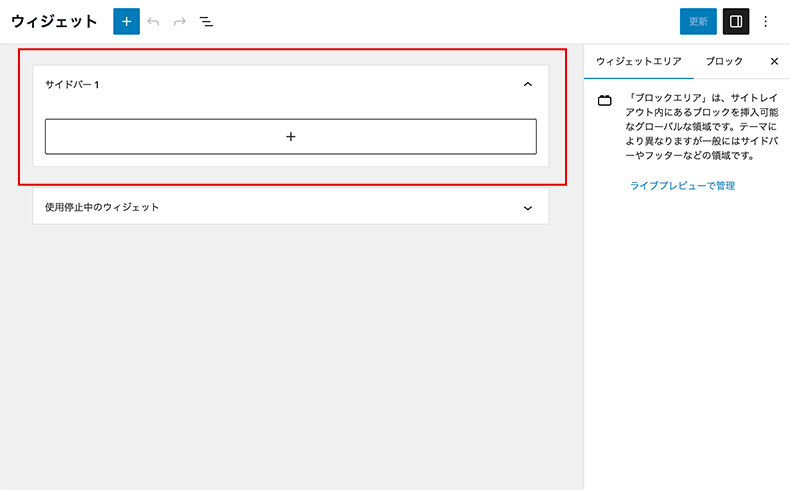Toggle the settings sidebar panel
This screenshot has height=490, width=790.
tap(736, 21)
